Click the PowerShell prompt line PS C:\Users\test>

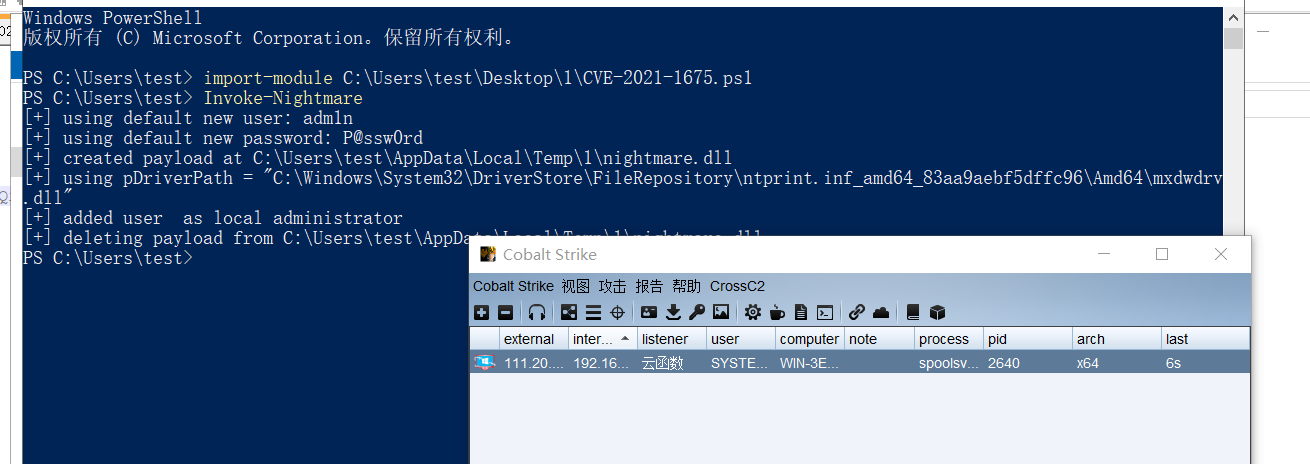pyautogui.click(x=108, y=258)
